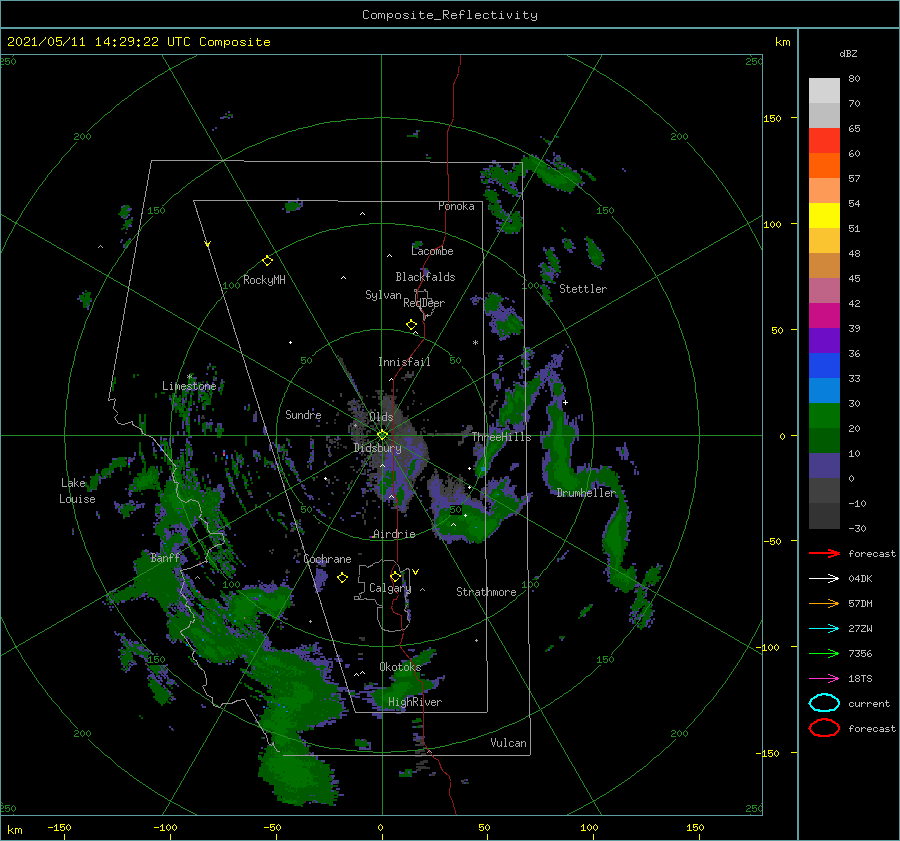Click the cyan current ellipse in legend

[824, 703]
